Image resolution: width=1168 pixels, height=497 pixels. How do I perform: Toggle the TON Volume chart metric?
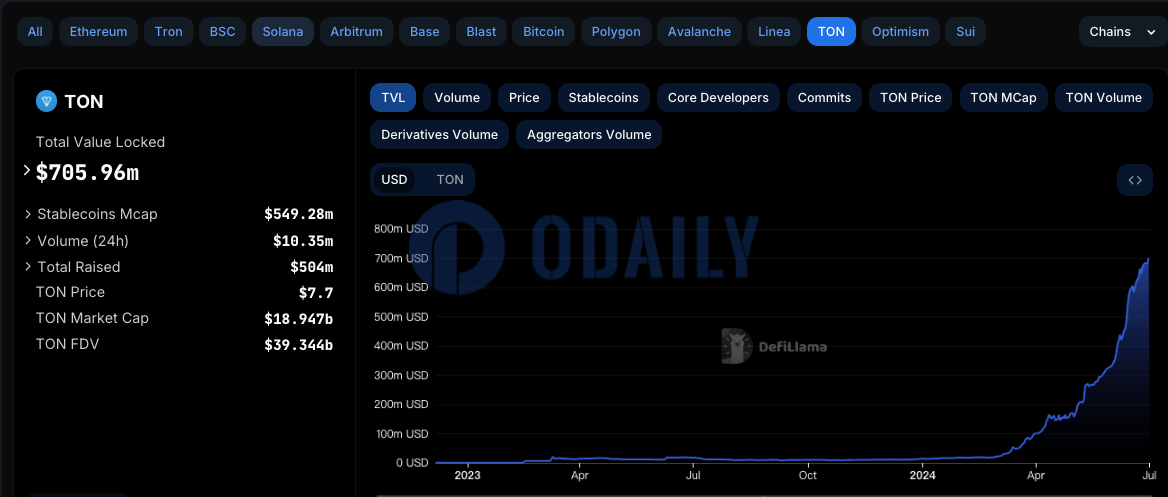[x=1104, y=98]
